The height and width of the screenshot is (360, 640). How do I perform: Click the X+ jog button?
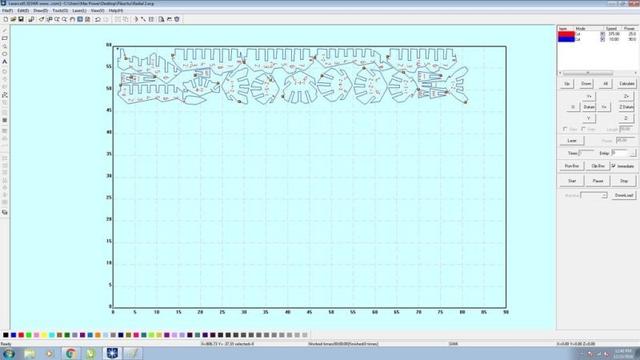click(604, 107)
